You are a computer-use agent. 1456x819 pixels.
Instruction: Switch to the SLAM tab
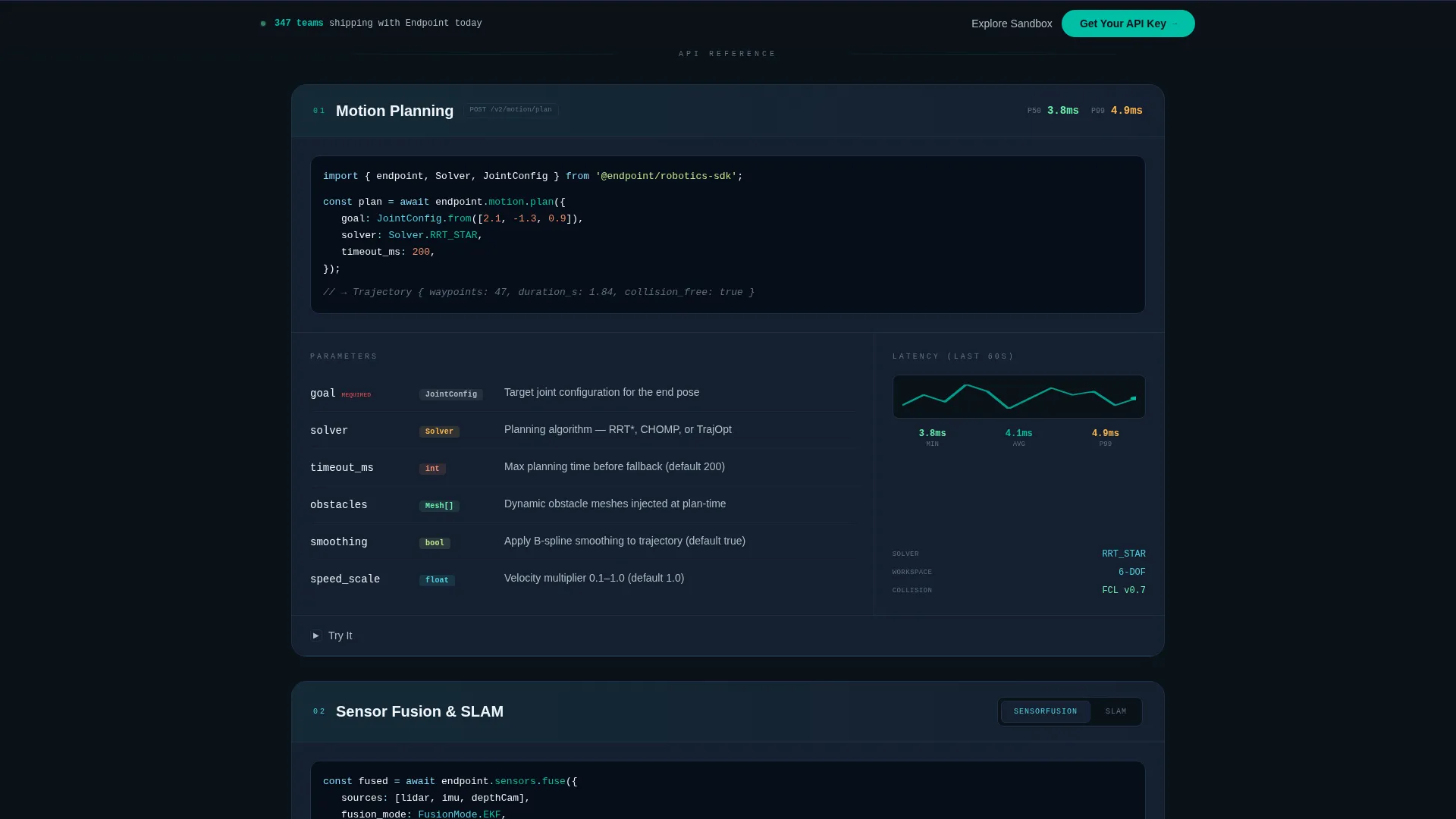[1116, 711]
